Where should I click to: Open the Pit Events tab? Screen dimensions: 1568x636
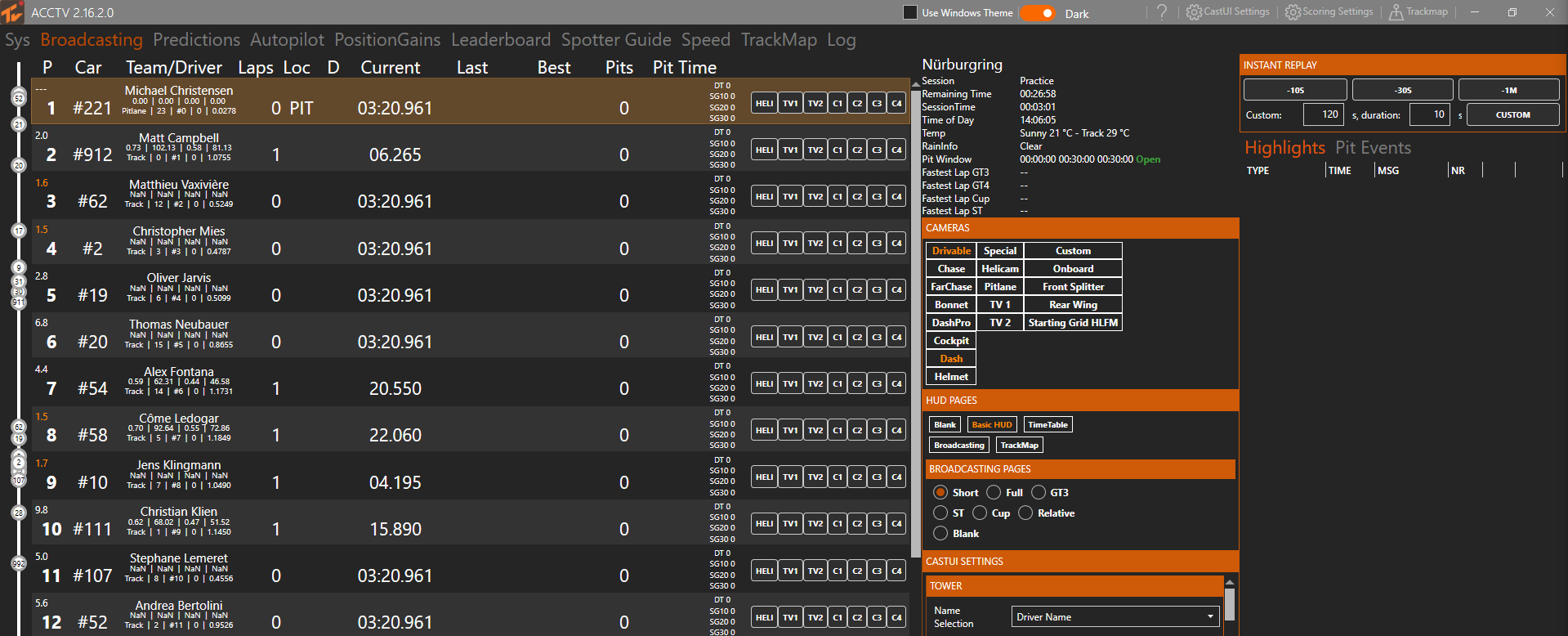pos(1373,148)
